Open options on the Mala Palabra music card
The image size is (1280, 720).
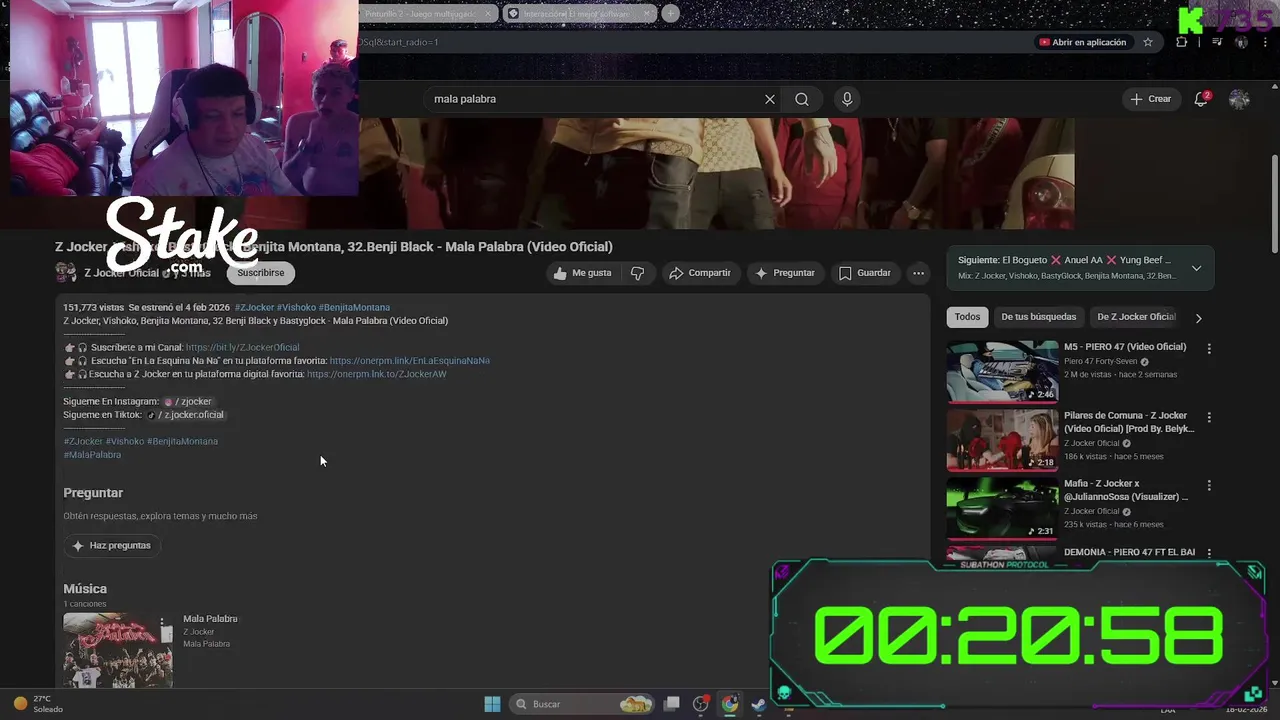(162, 624)
